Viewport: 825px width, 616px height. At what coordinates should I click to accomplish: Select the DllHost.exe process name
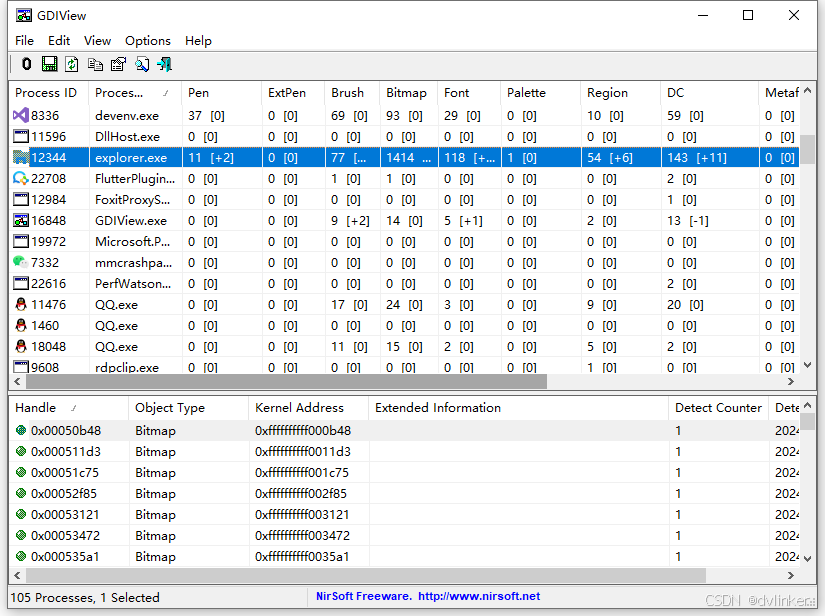tap(127, 137)
